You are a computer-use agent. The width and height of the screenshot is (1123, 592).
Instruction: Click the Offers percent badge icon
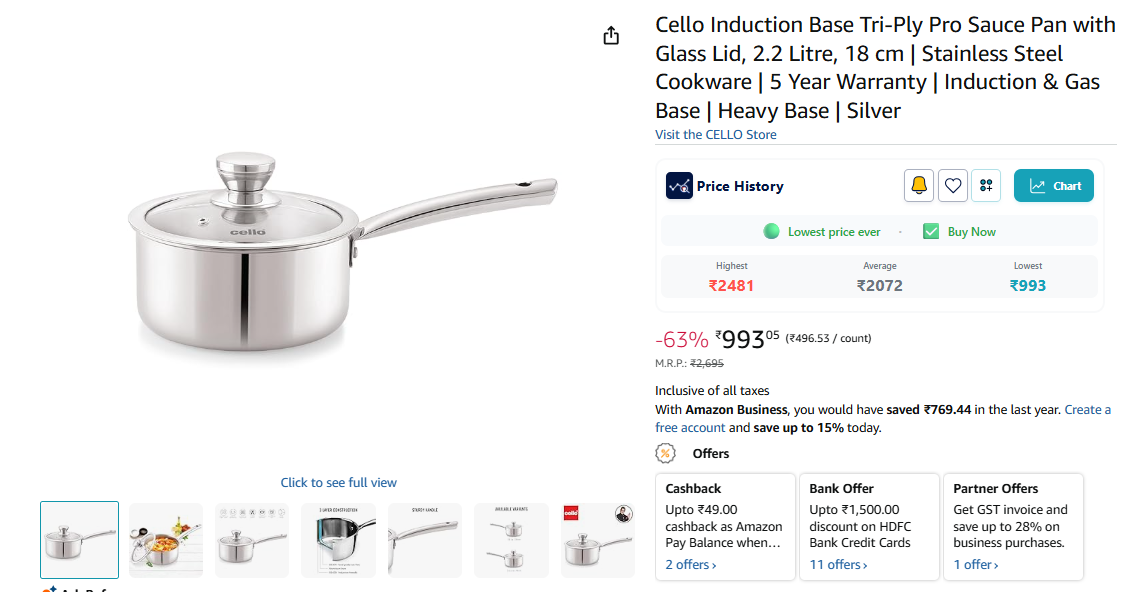pos(666,453)
